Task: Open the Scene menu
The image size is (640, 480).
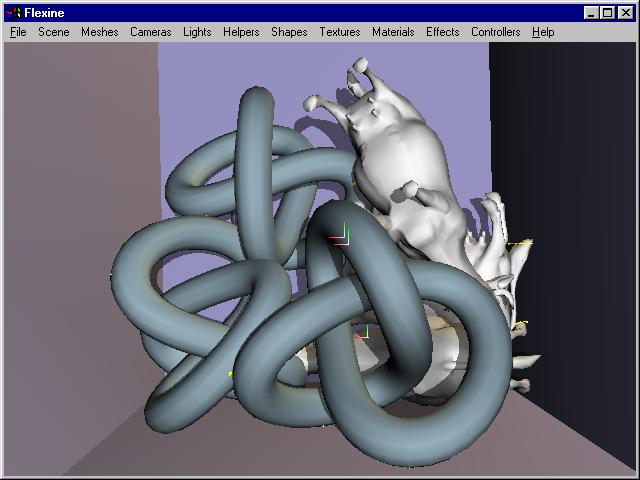Action: pos(53,32)
